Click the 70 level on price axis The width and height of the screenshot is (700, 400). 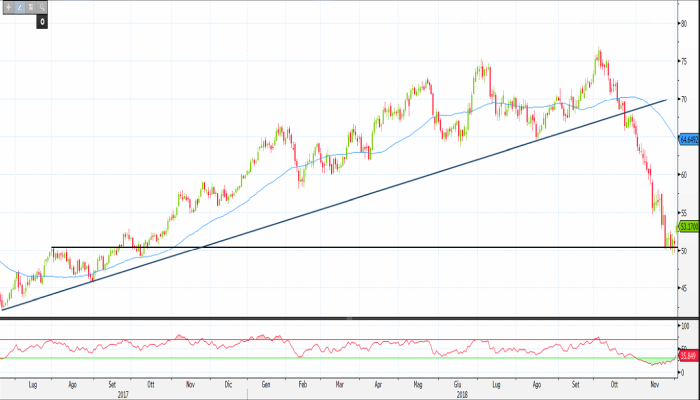683,99
